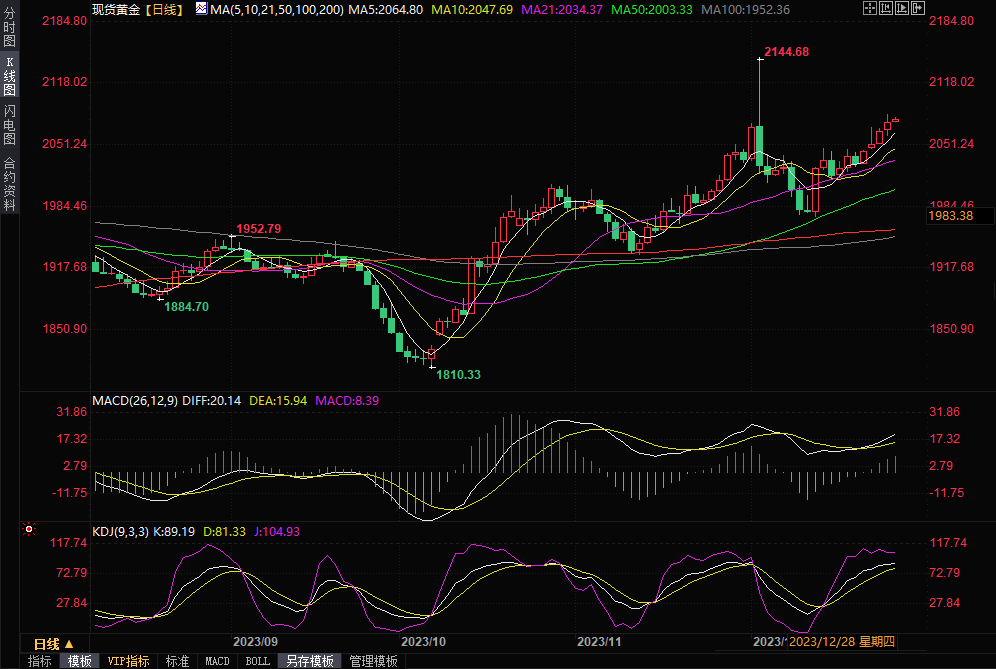
Task: Click the VIP指标 button
Action: tap(129, 661)
